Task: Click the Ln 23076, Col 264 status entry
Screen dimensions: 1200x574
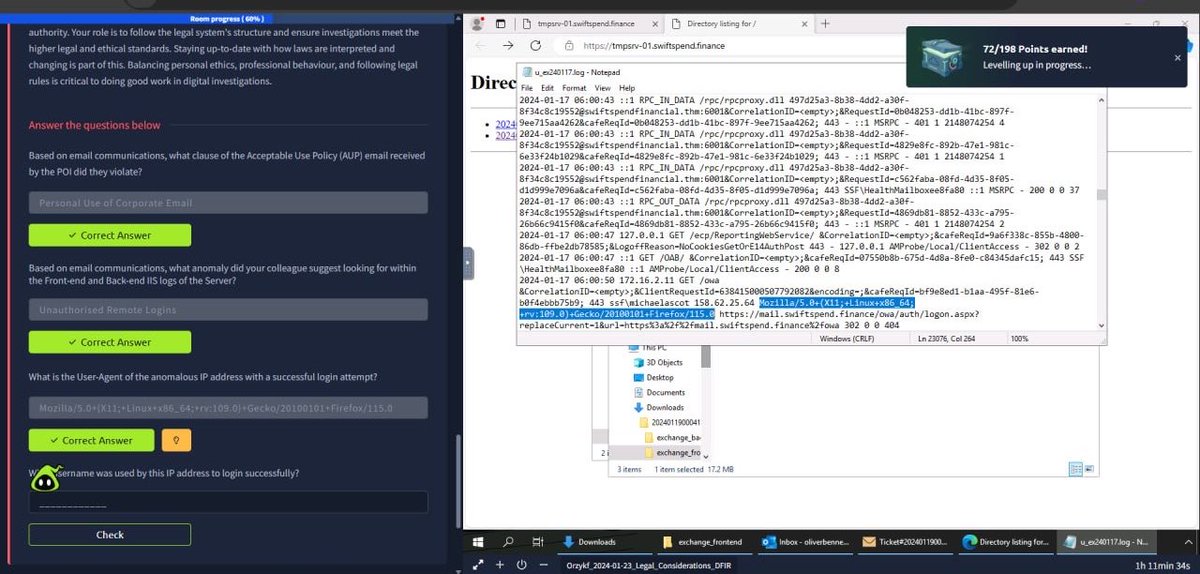Action: click(945, 339)
